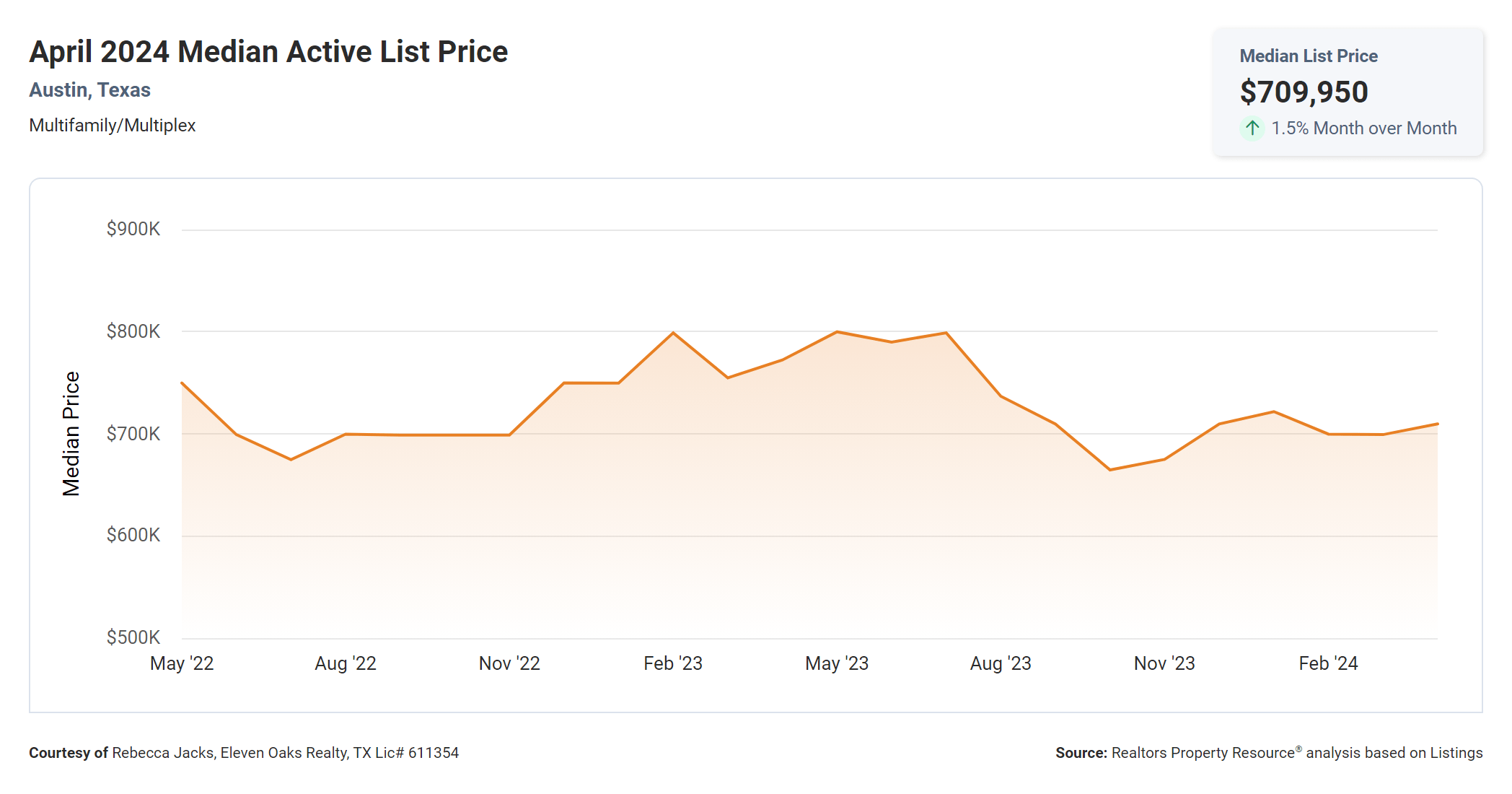Select the Median List Price card heading

click(x=1308, y=56)
